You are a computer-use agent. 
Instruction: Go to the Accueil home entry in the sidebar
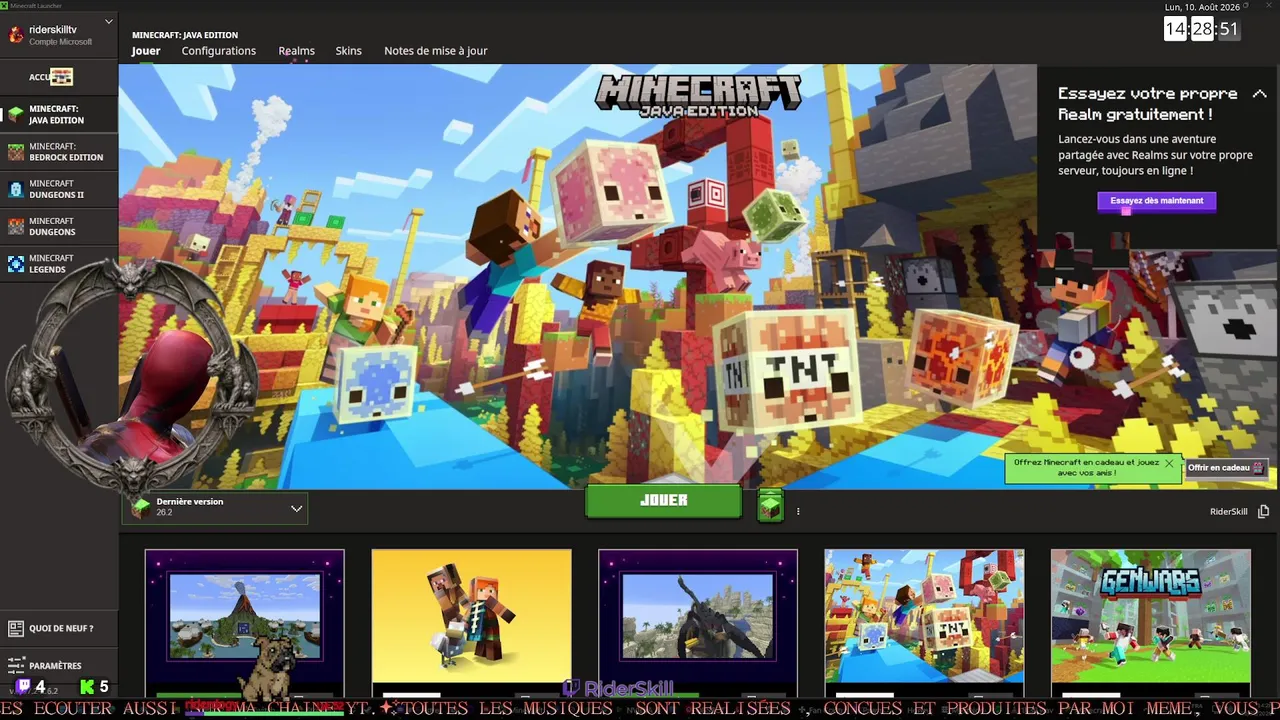pos(59,77)
